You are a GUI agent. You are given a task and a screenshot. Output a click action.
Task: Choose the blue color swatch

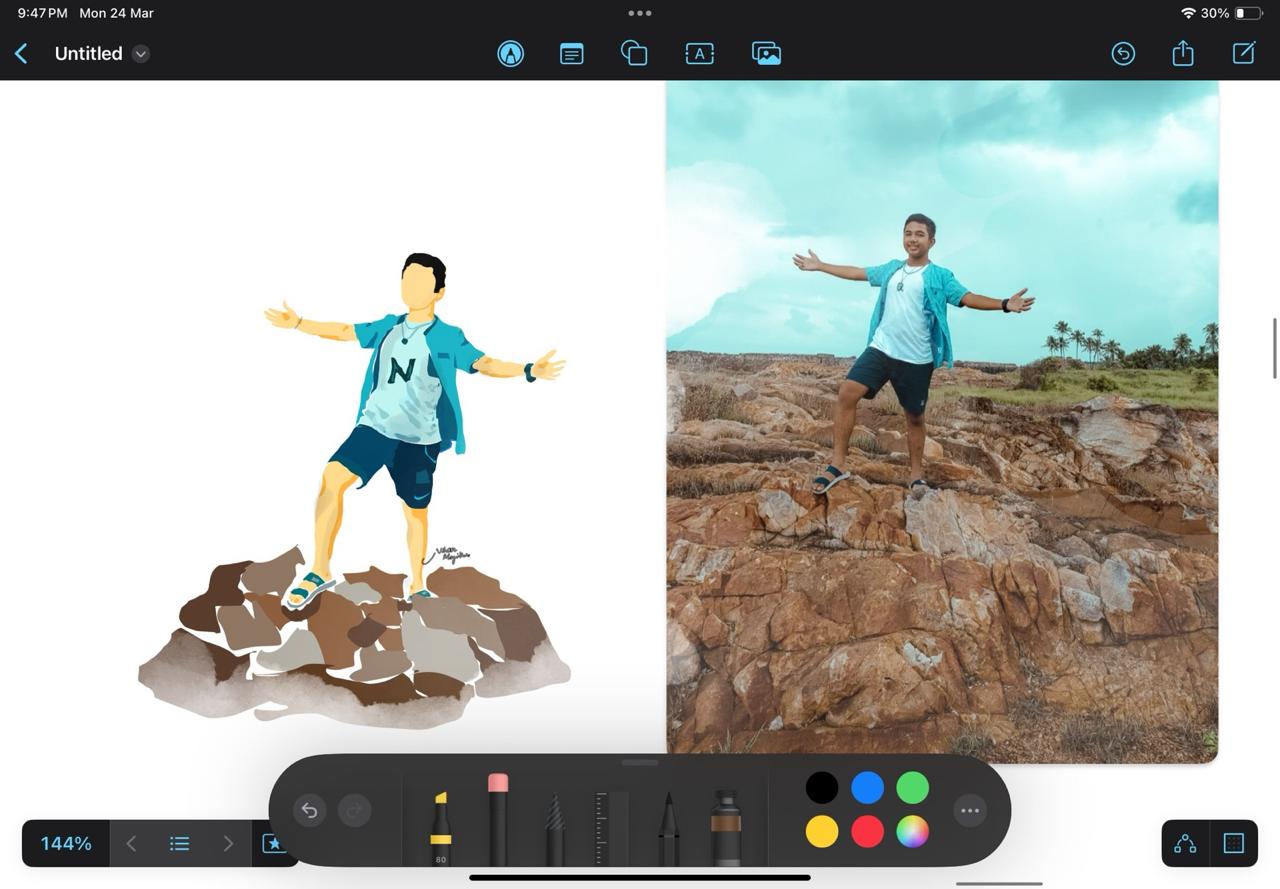867,788
